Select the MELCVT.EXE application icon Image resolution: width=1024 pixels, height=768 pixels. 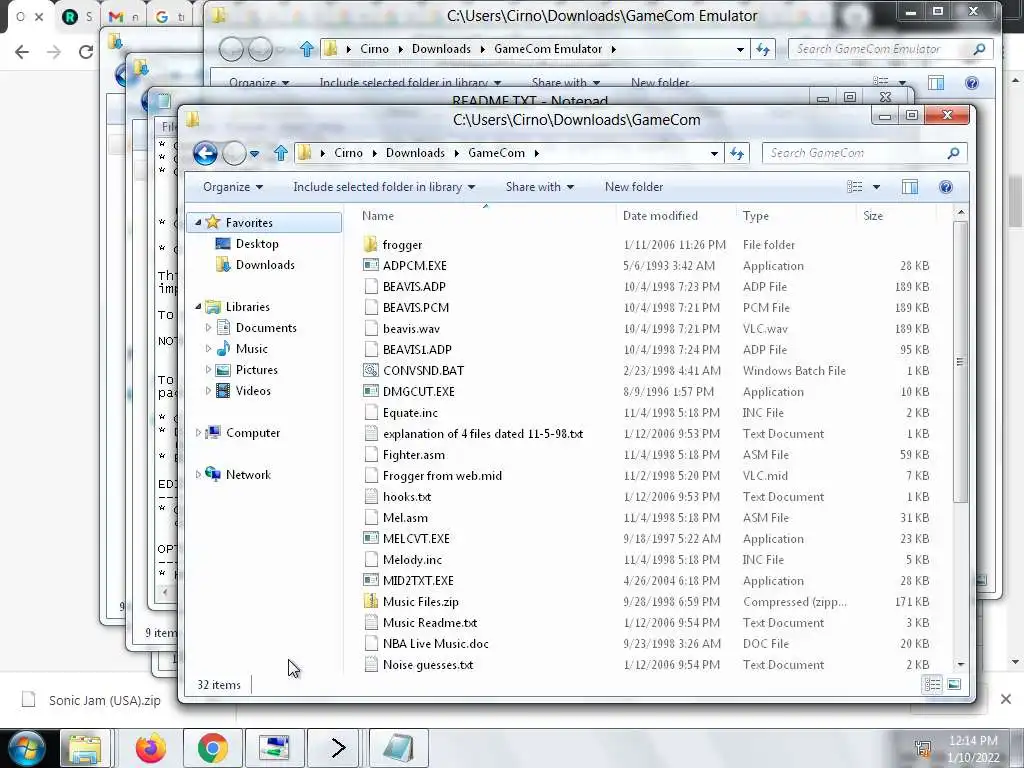[x=370, y=538]
